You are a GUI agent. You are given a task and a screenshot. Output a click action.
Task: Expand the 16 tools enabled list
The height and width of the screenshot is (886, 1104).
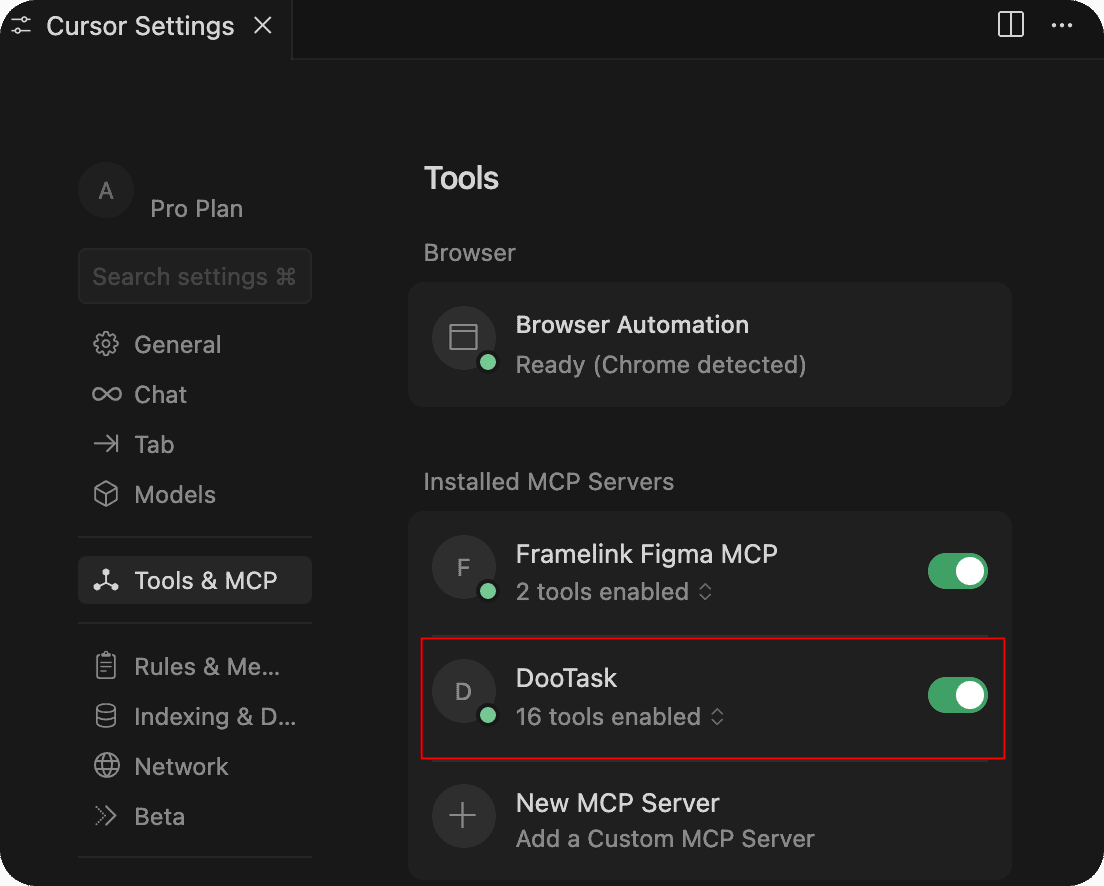[x=619, y=717]
